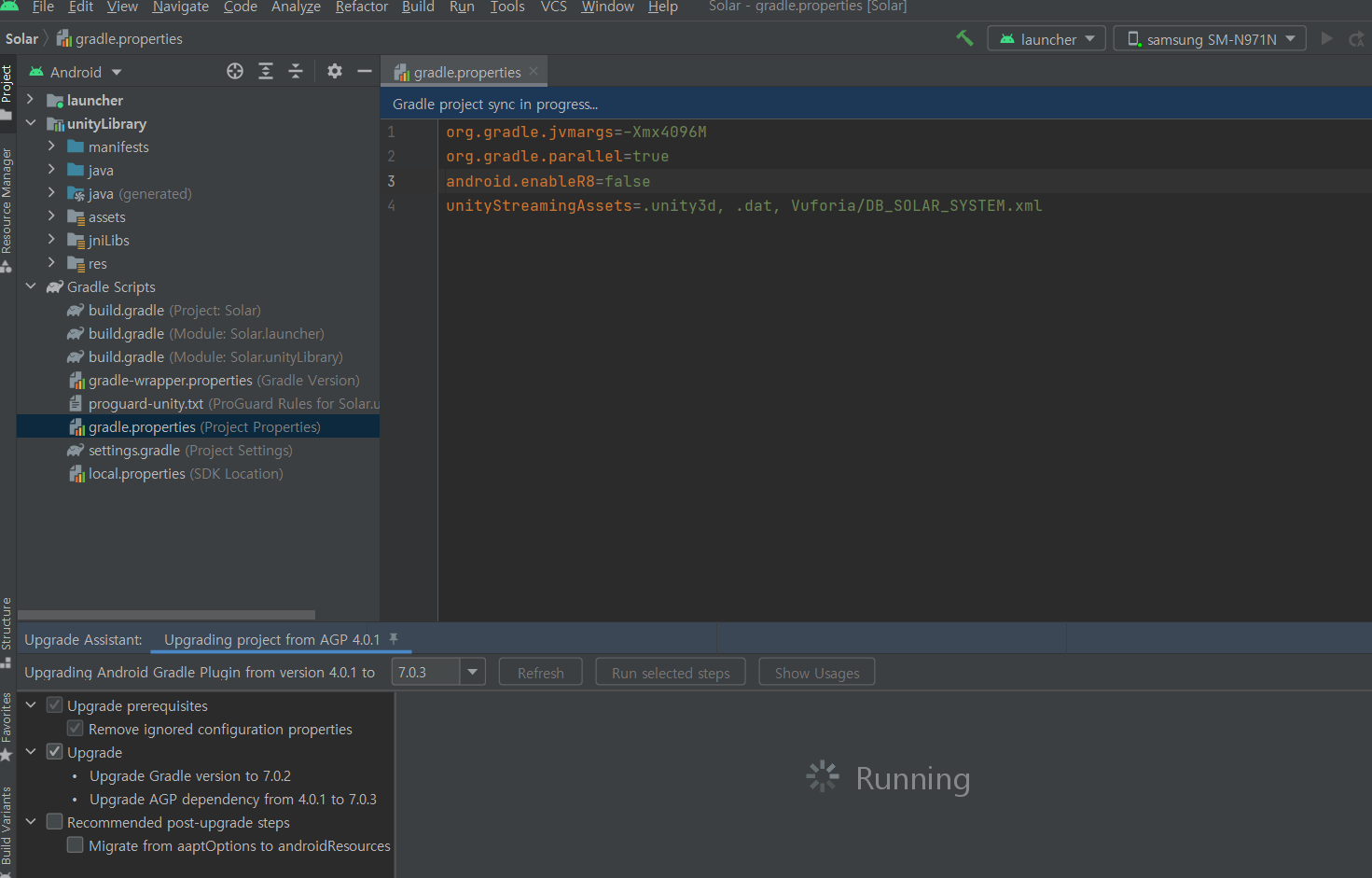
Task: Open the Tools menu
Action: [x=507, y=7]
